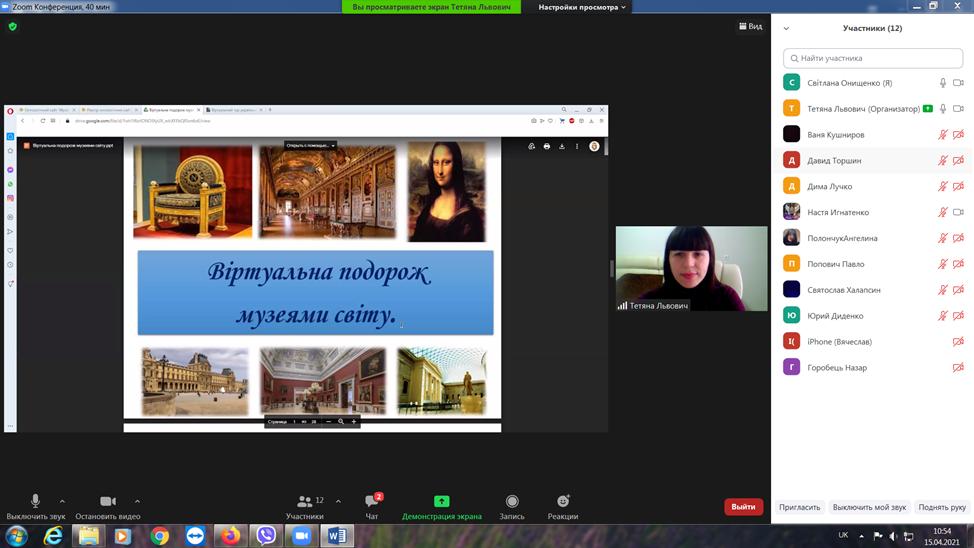Screen dimensions: 974x548
Task: Click Выключить мой звук in participants panel
Action: pyautogui.click(x=869, y=507)
